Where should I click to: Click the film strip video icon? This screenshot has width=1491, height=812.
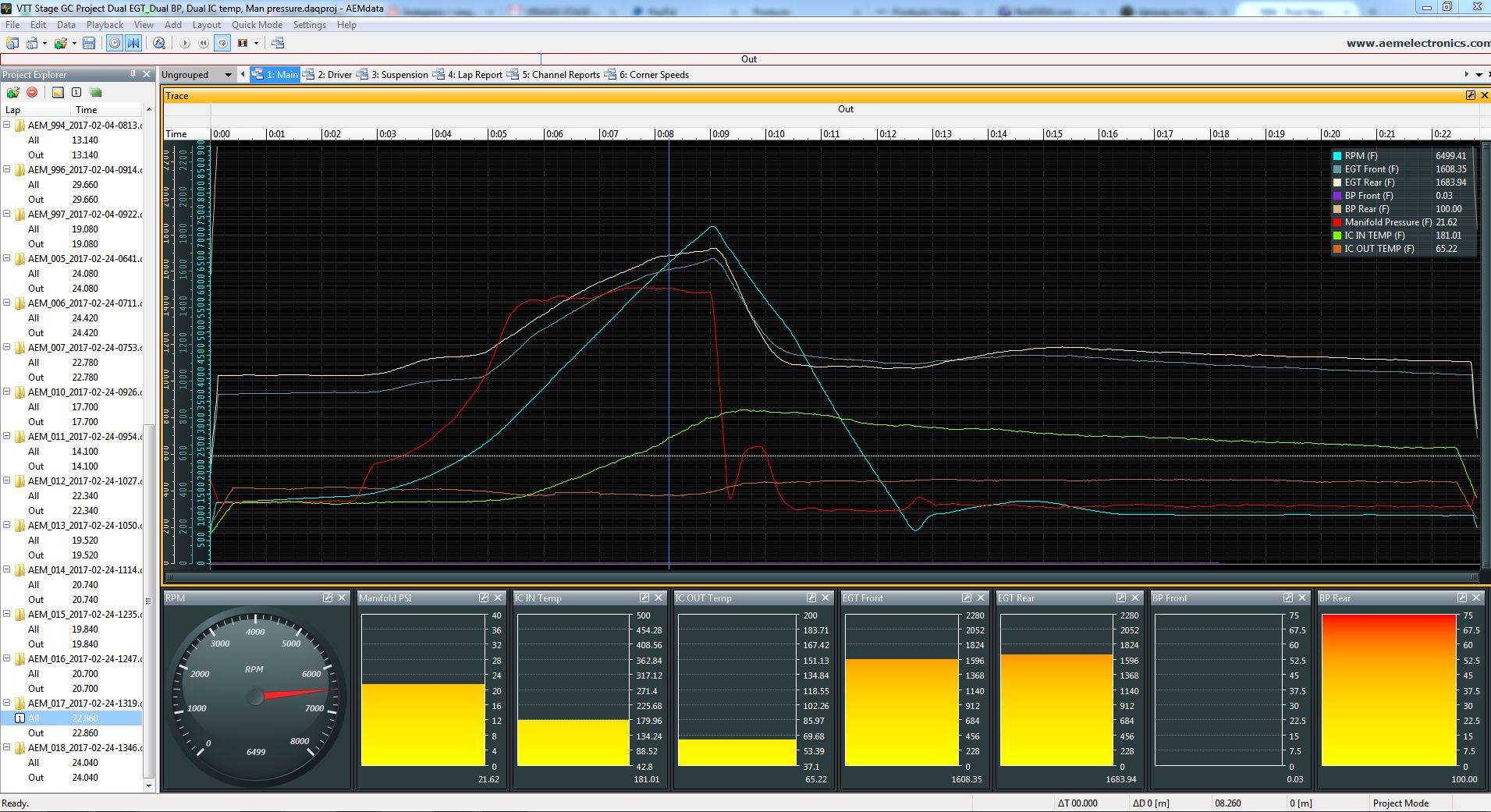coord(243,44)
